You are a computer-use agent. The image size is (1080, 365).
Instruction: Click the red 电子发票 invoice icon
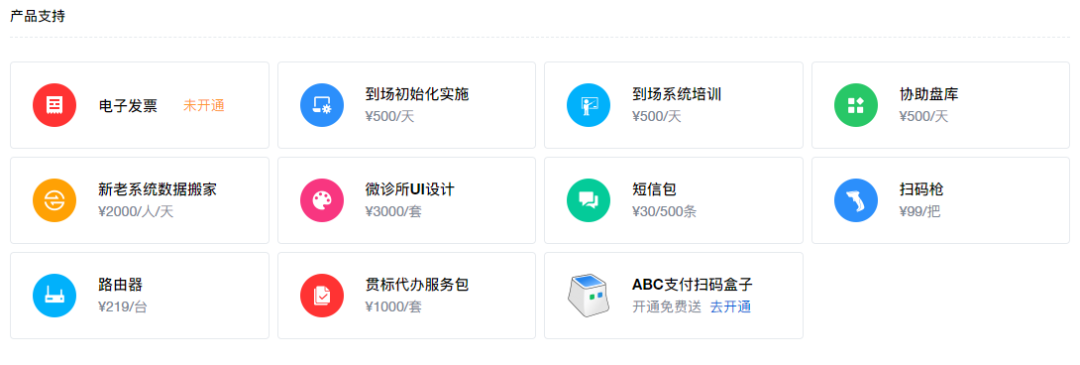coord(54,105)
